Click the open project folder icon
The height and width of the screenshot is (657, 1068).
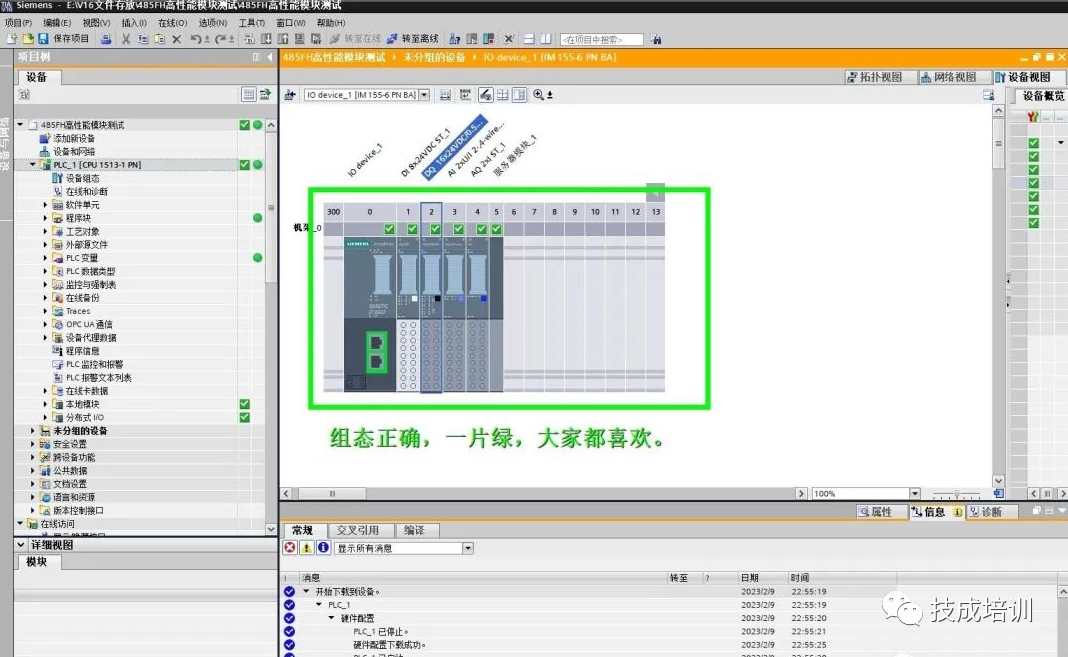(x=27, y=39)
